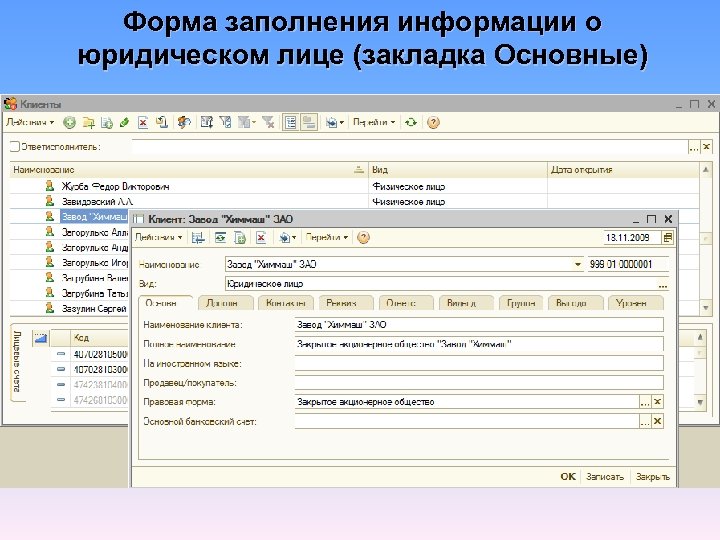Image resolution: width=720 pixels, height=540 pixels.
Task: Click Ответисполнитель input field
Action: tap(409, 147)
